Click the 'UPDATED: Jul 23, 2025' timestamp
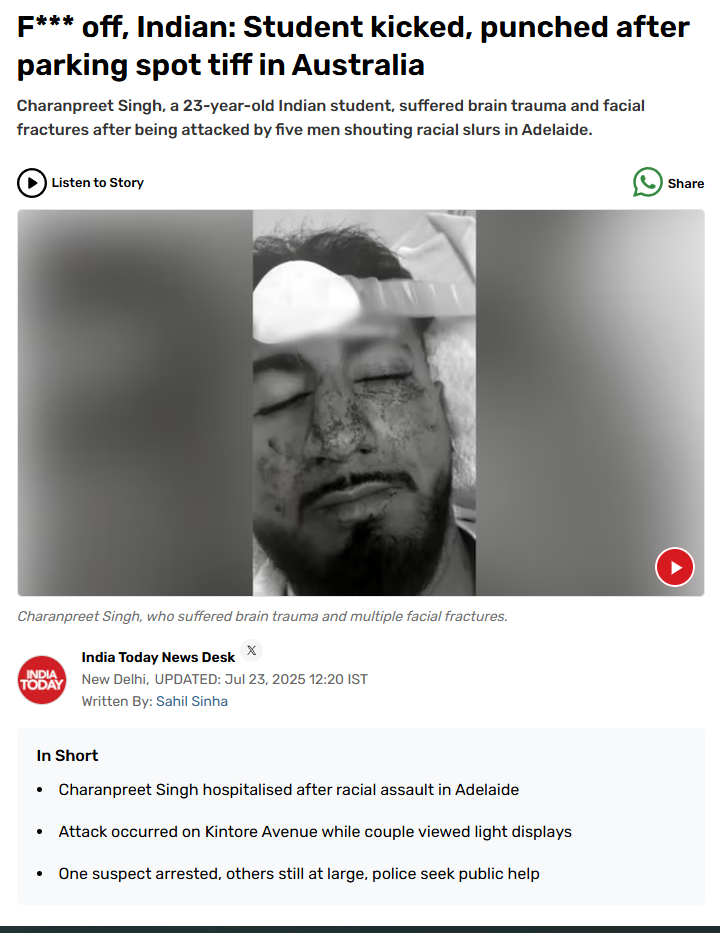Image resolution: width=720 pixels, height=933 pixels. [x=261, y=680]
